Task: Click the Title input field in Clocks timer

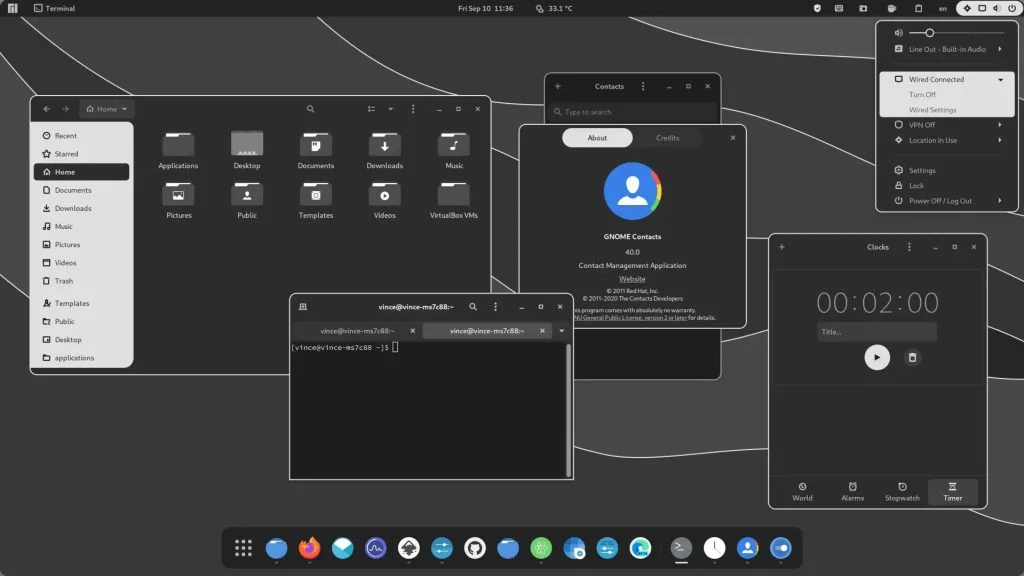Action: pyautogui.click(x=877, y=331)
